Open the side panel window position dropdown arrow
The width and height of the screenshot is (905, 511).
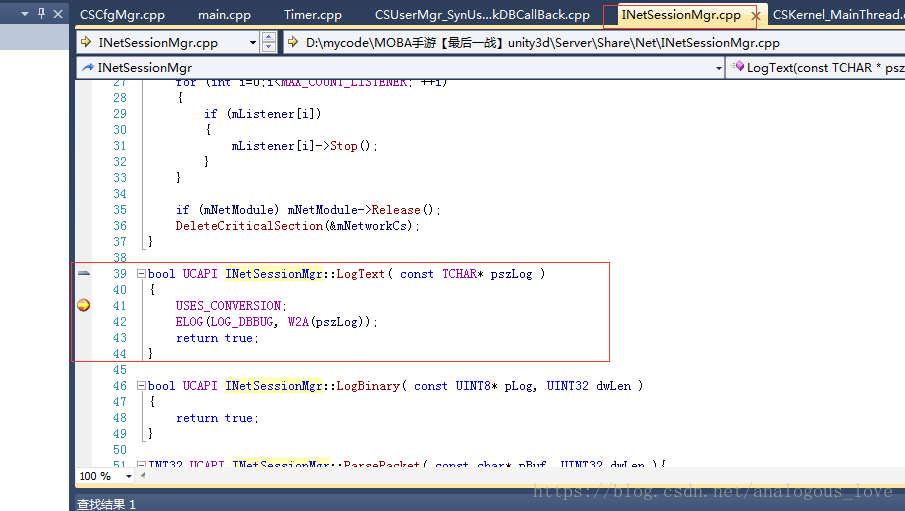(x=25, y=13)
